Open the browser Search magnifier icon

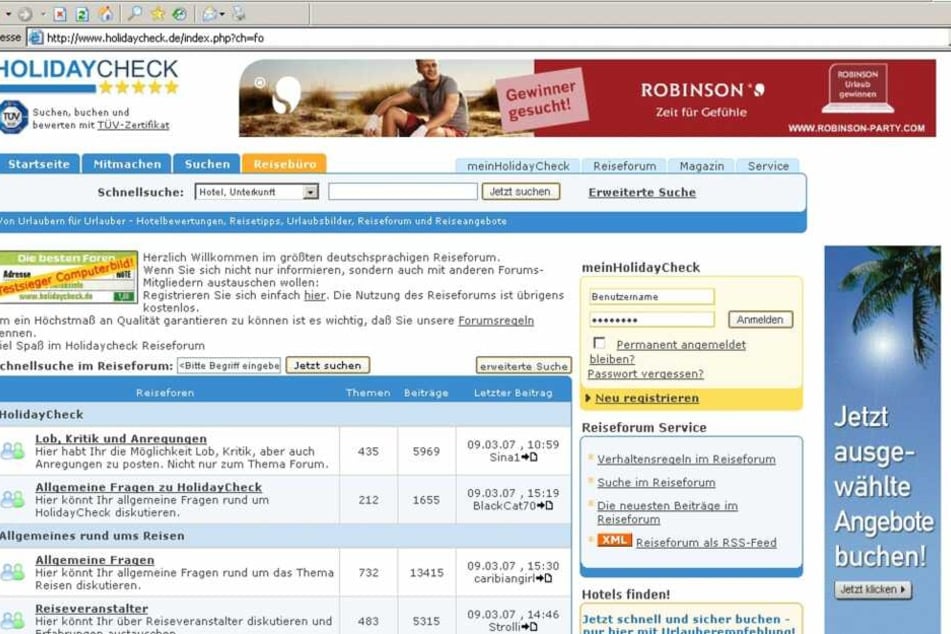(x=135, y=13)
